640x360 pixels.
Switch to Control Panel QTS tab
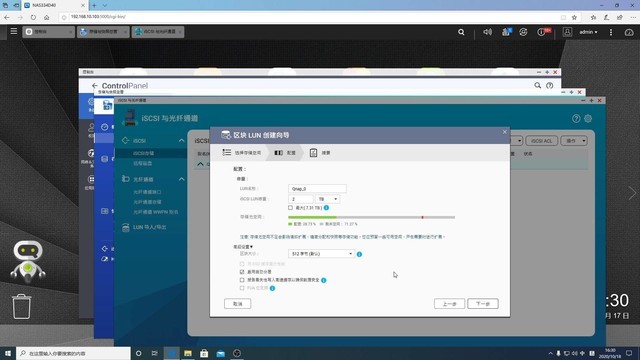pos(48,32)
